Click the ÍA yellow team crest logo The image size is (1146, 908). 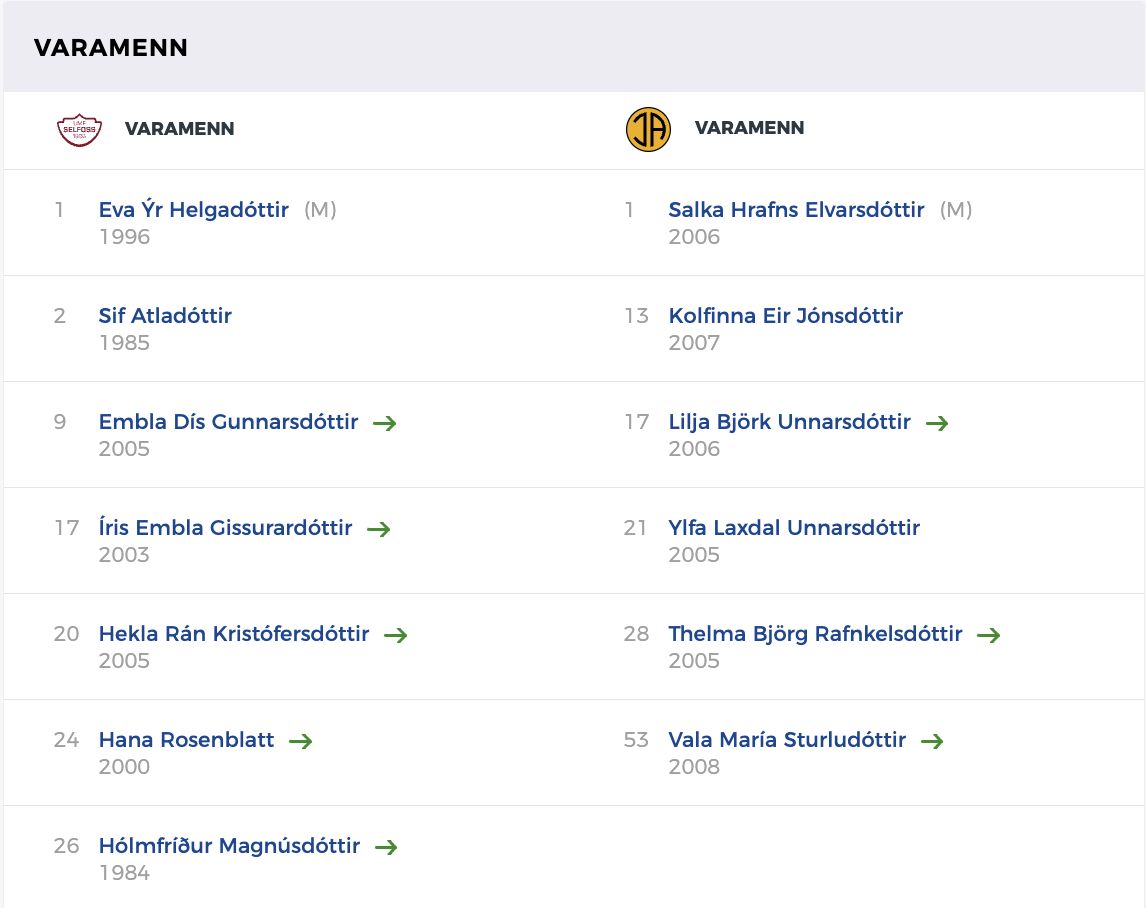click(x=648, y=129)
